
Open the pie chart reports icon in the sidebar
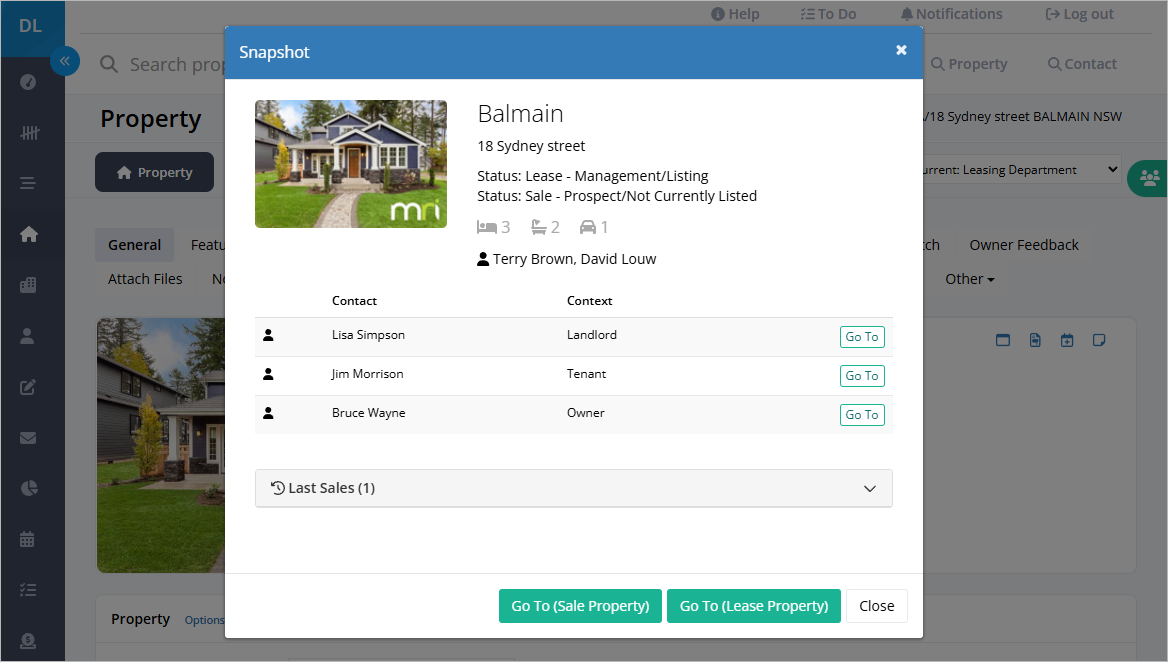coord(28,488)
